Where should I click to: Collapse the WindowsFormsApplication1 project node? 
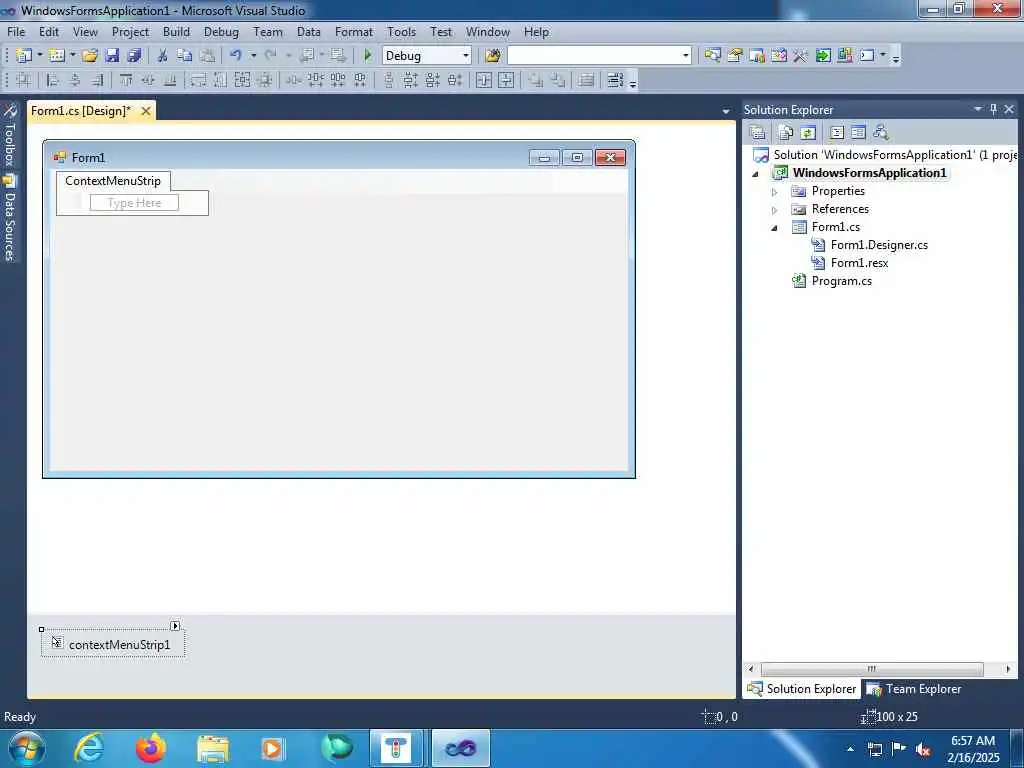pyautogui.click(x=756, y=174)
